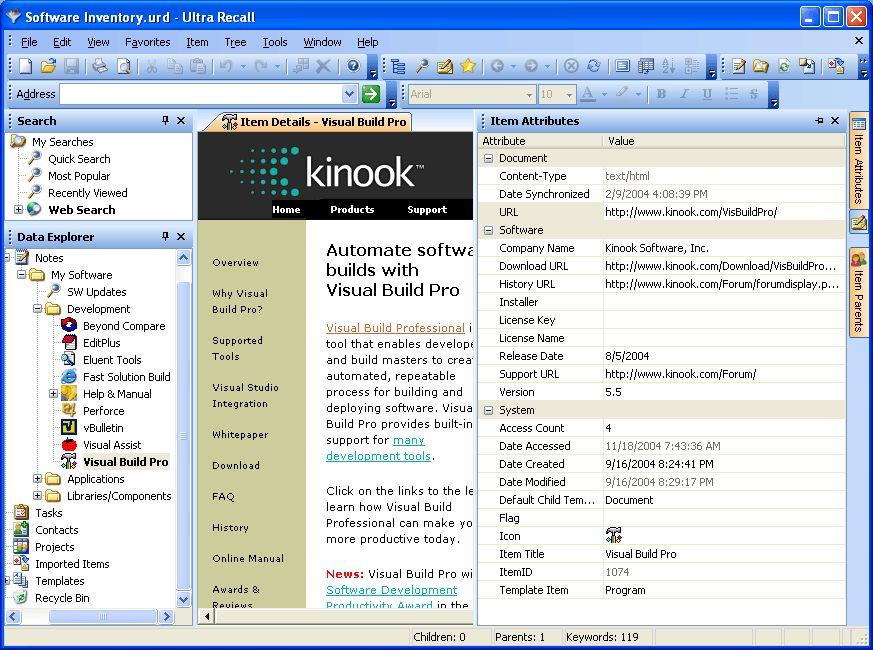Image resolution: width=873 pixels, height=650 pixels.
Task: Open the Item menu
Action: (197, 42)
